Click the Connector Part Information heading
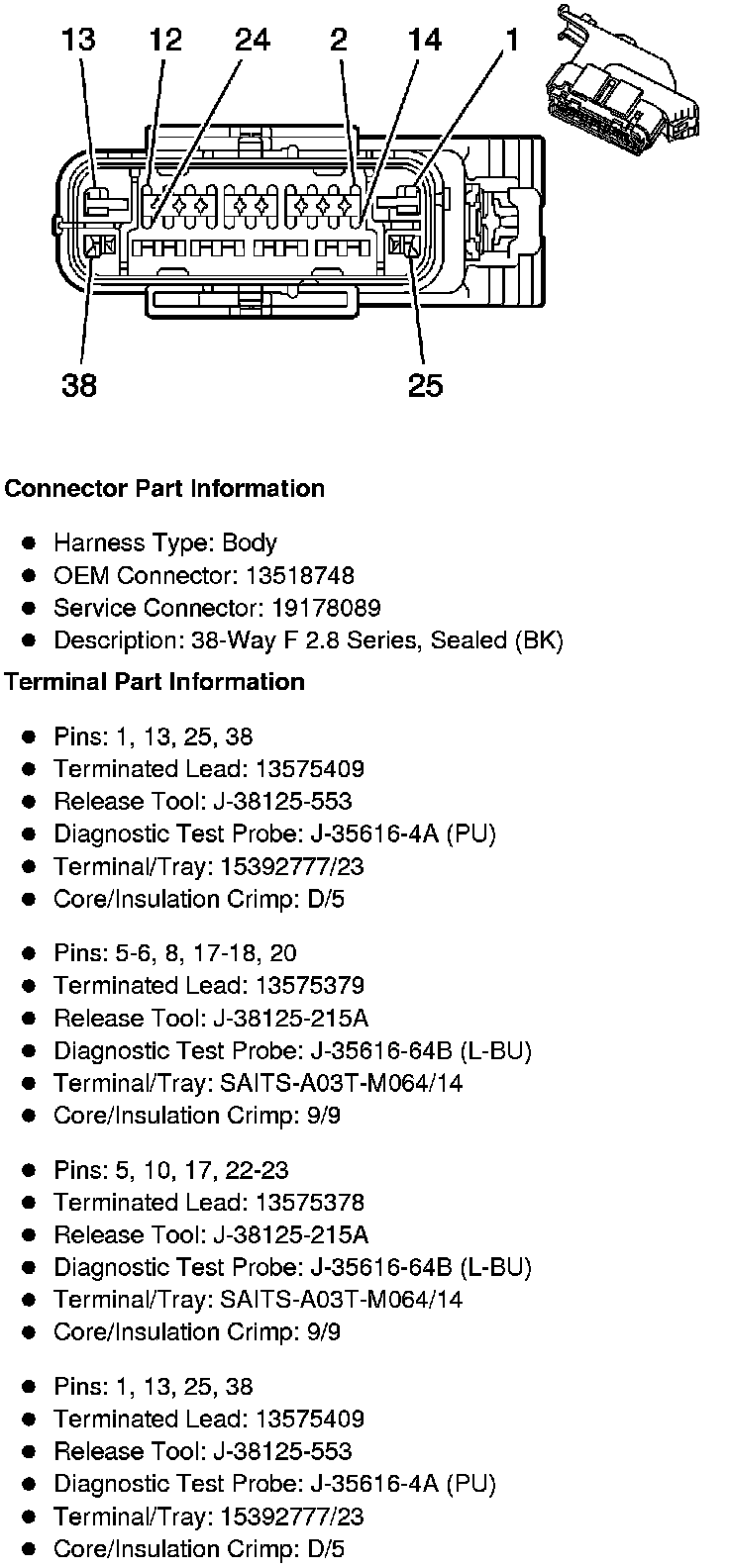The height and width of the screenshot is (1568, 729). (x=164, y=489)
